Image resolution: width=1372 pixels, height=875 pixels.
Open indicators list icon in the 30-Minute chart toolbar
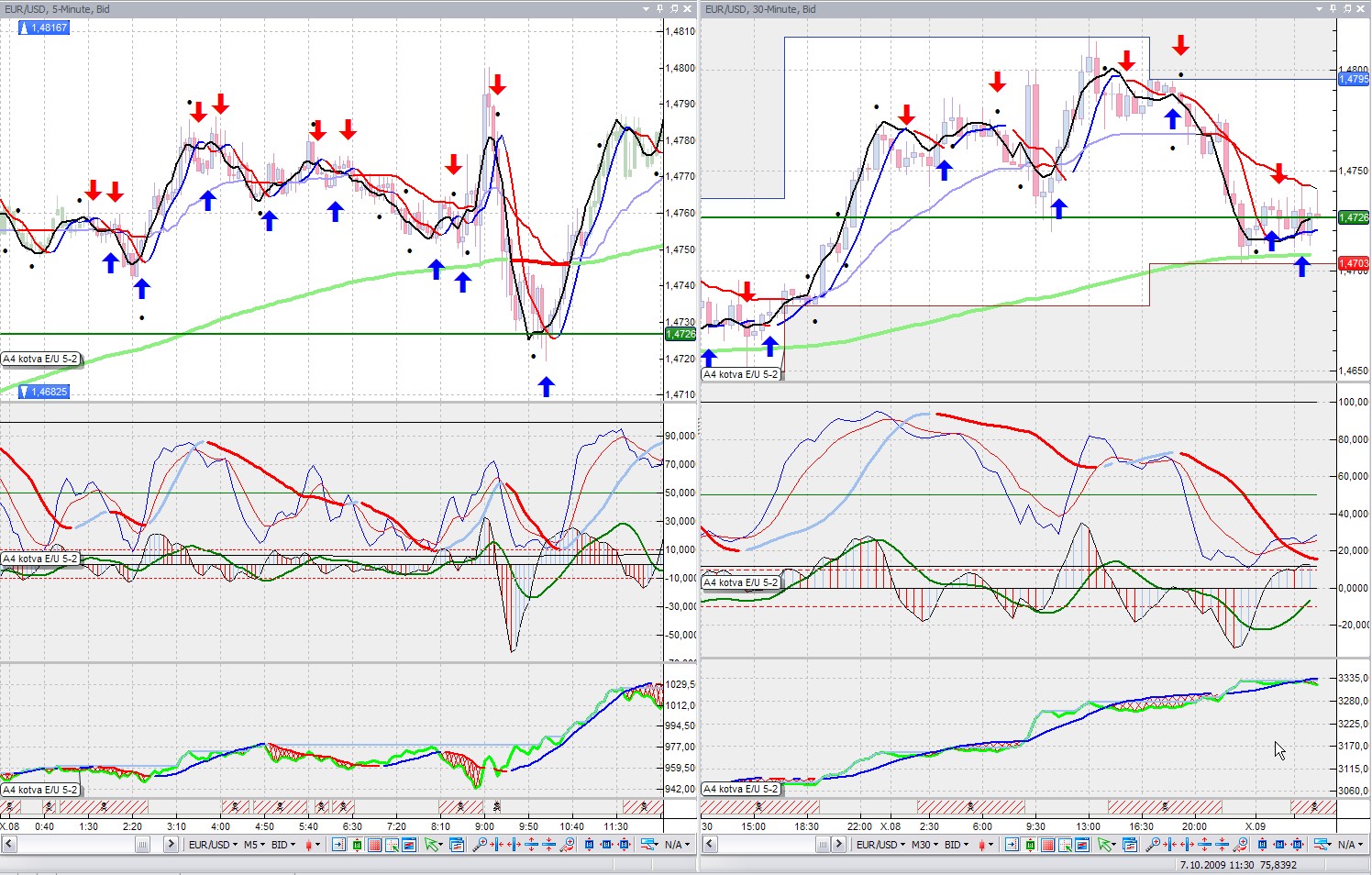1129,845
